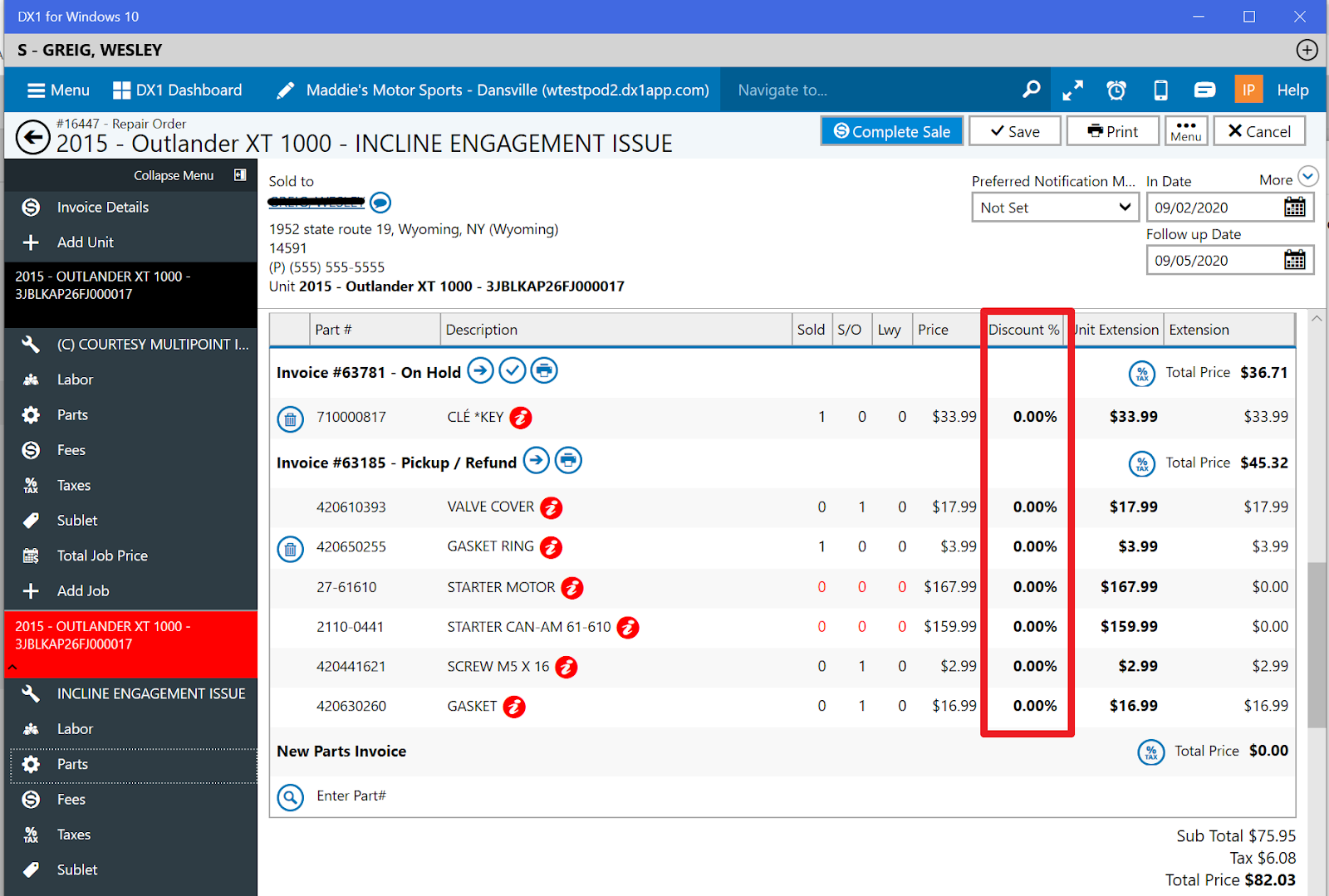Open info icon for GASKET RING
Screen dimensions: 1329x896
pyautogui.click(x=552, y=547)
